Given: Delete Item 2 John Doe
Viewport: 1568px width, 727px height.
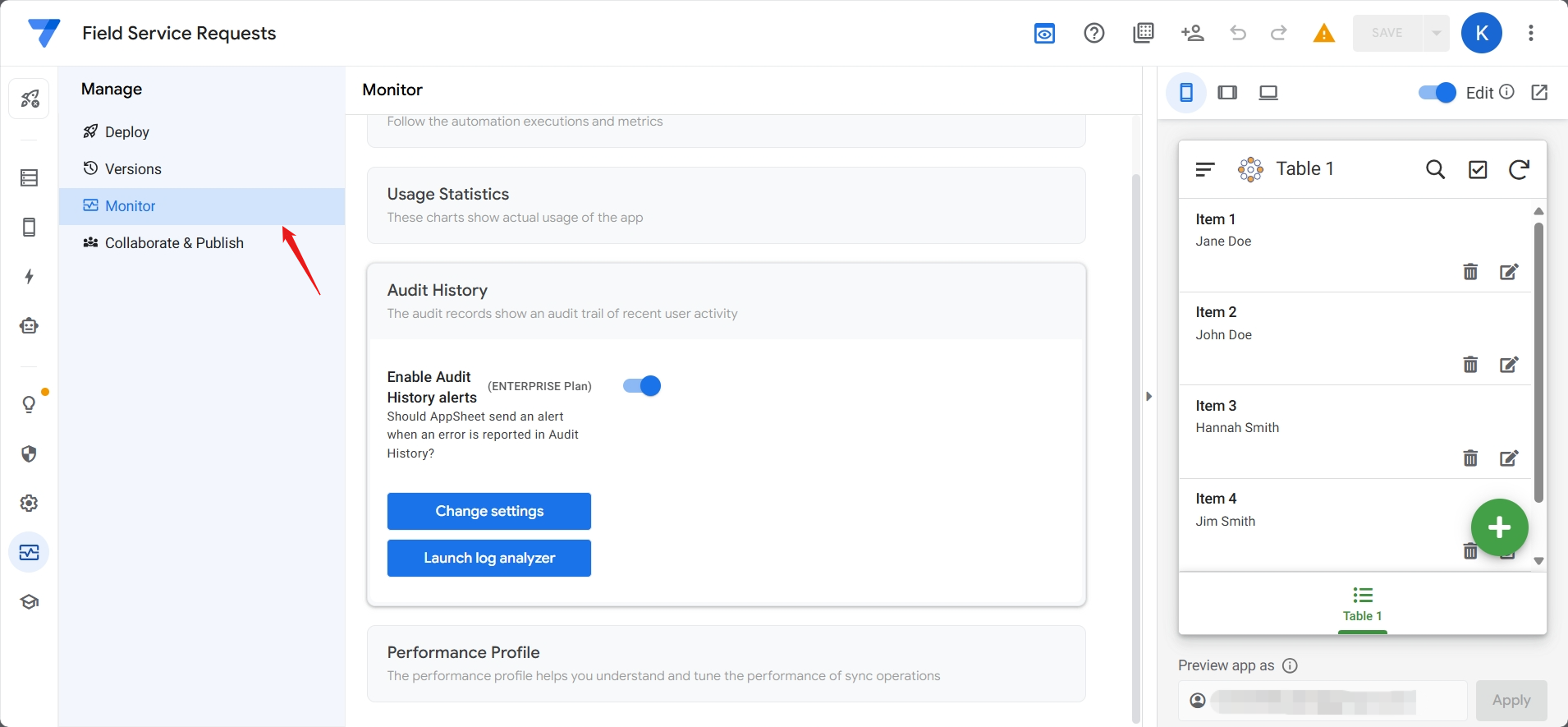Looking at the screenshot, I should [x=1470, y=365].
